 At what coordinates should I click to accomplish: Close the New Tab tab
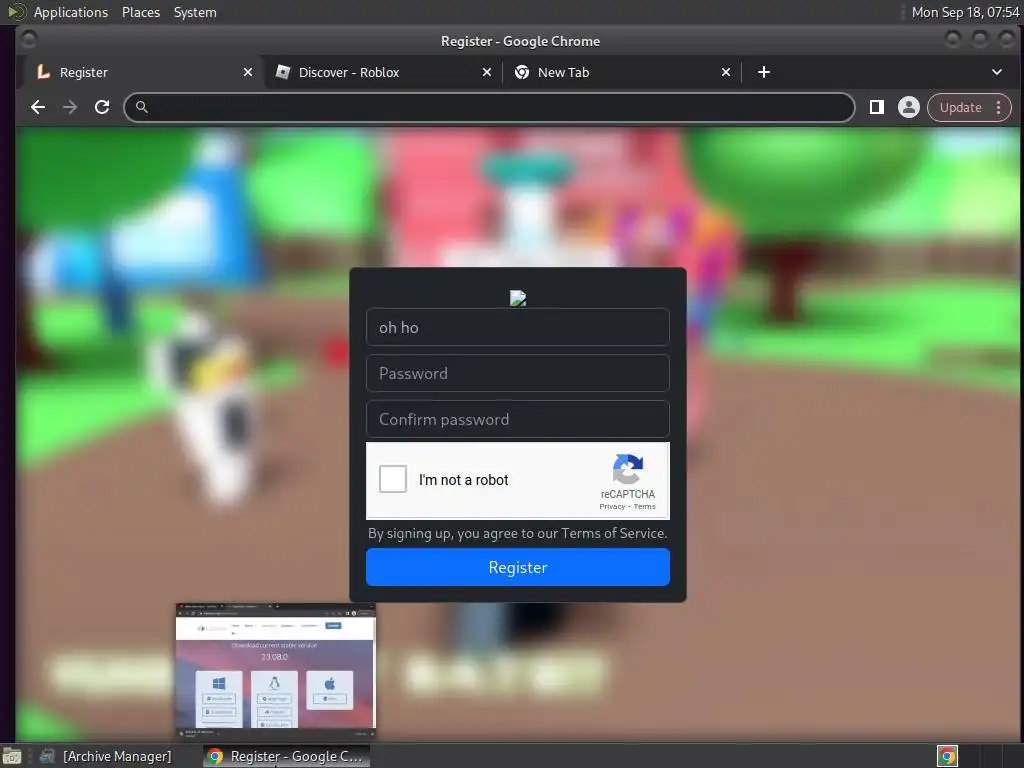point(726,72)
